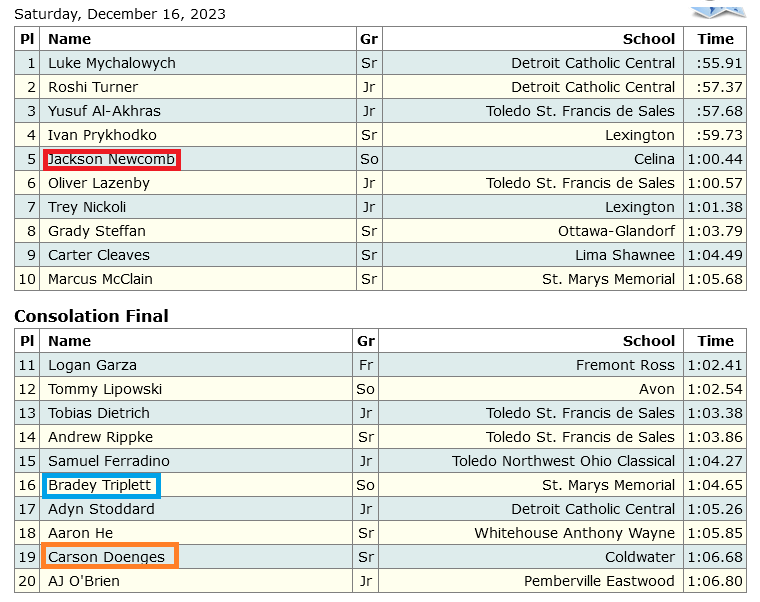760x602 pixels.
Task: Click Tommy Lipowski's name
Action: 105,389
